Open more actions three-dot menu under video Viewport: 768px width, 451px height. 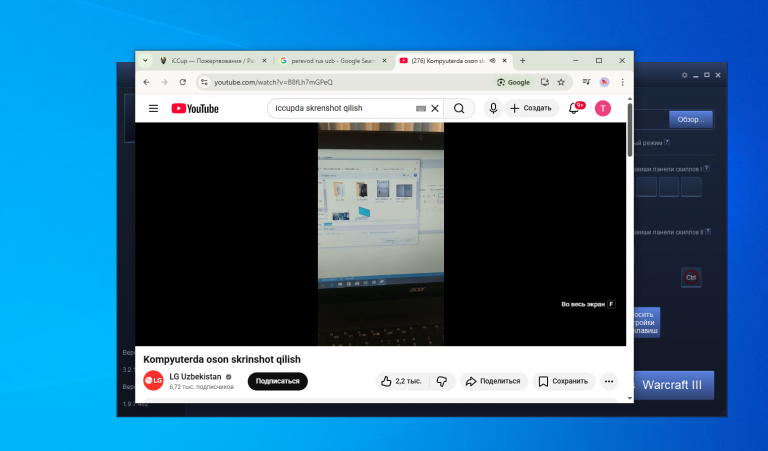tap(609, 381)
